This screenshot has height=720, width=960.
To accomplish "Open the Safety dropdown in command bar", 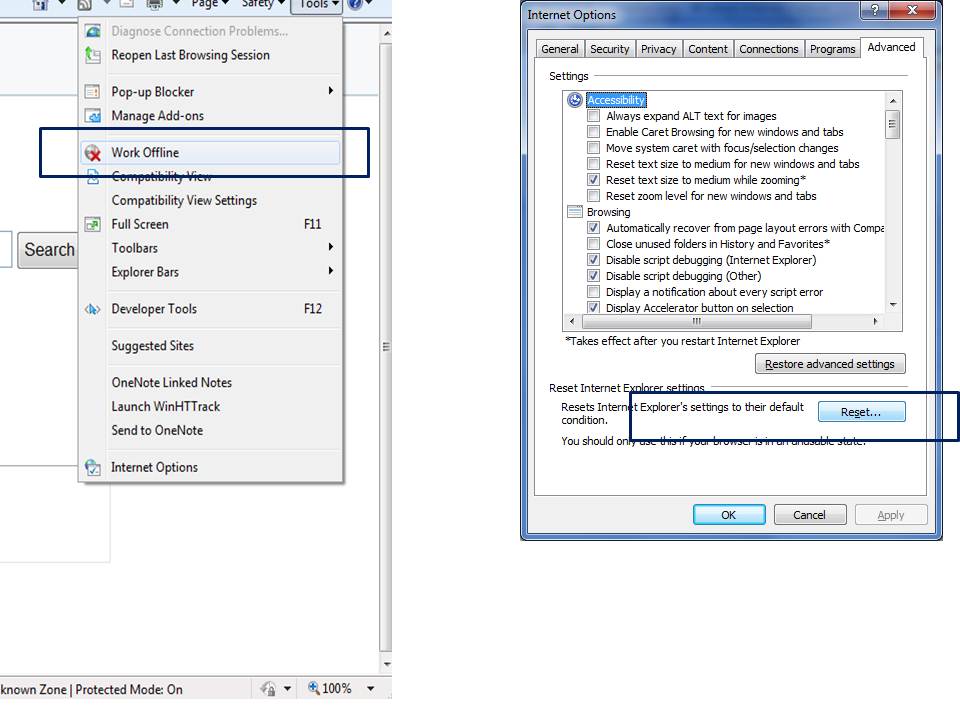I will pyautogui.click(x=263, y=4).
